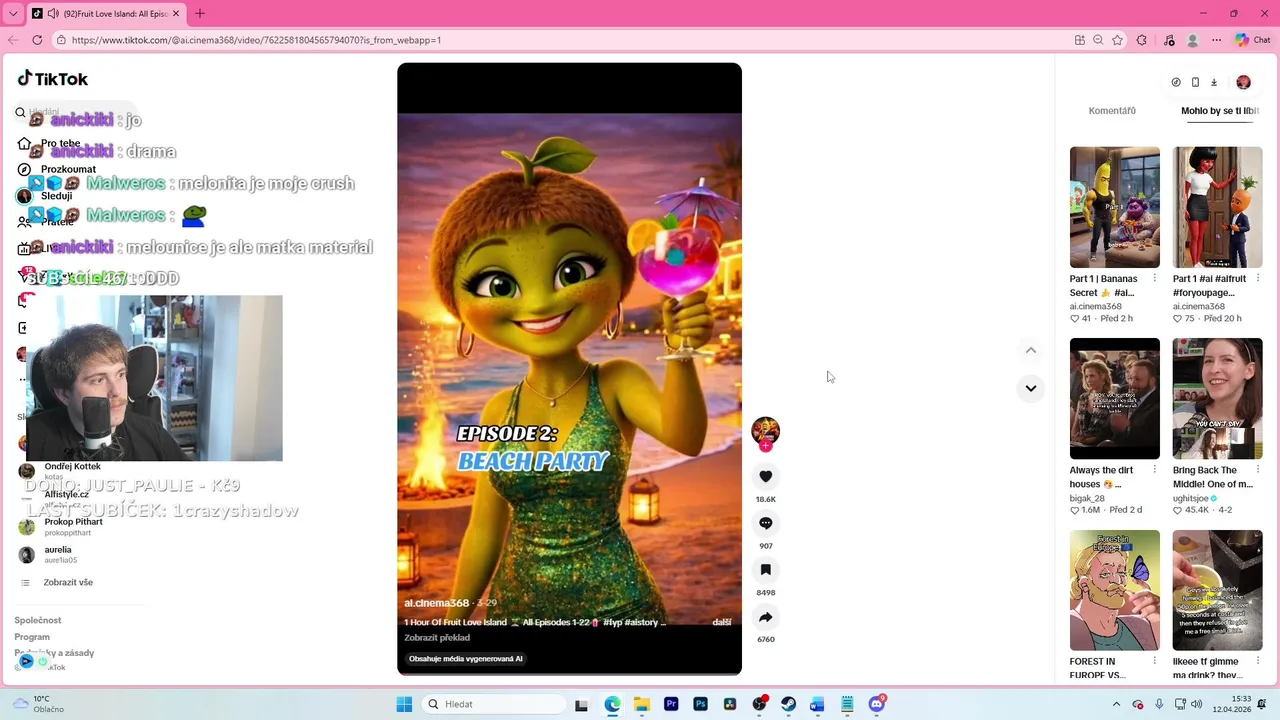This screenshot has width=1280, height=720.
Task: Open the media control music note icon
Action: click(x=1169, y=40)
